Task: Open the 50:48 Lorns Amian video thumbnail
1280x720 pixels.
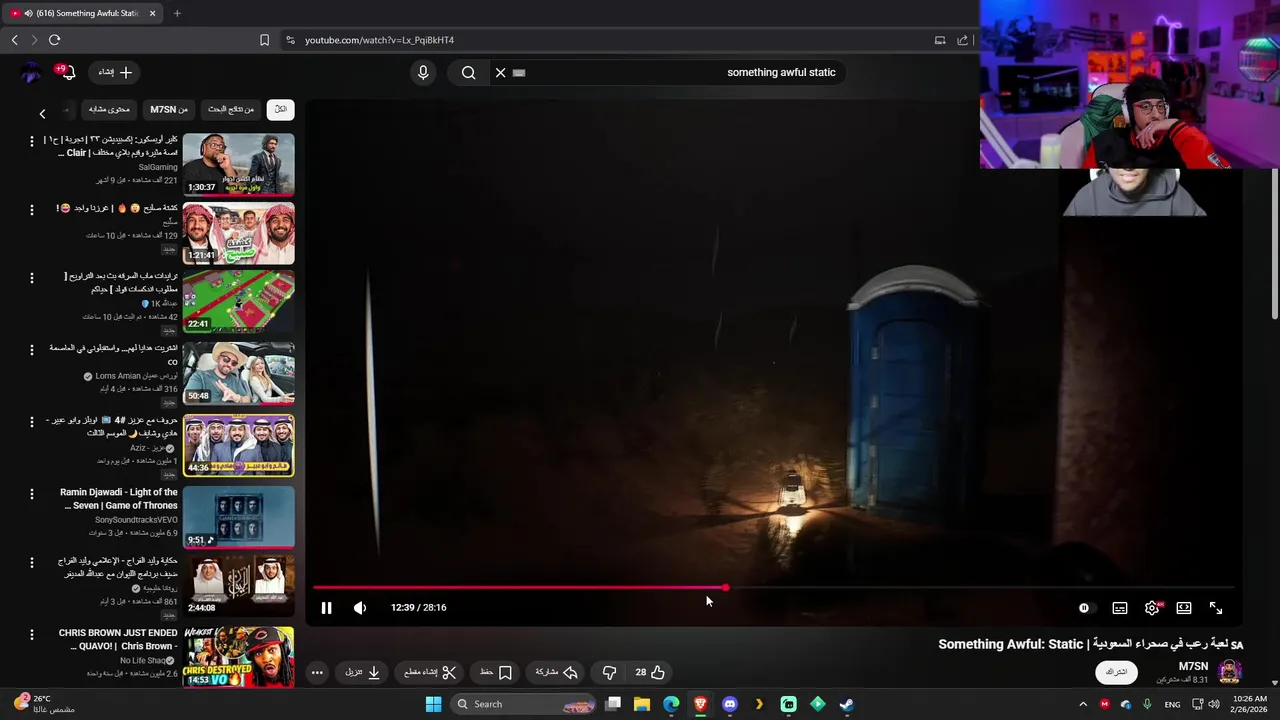Action: tap(238, 373)
